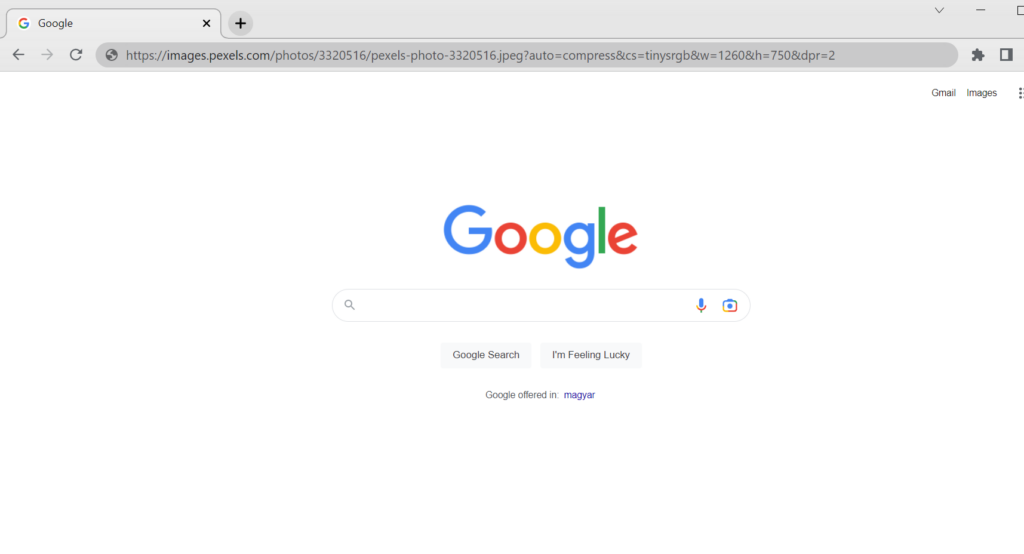Start voice search with microphone

tap(701, 305)
